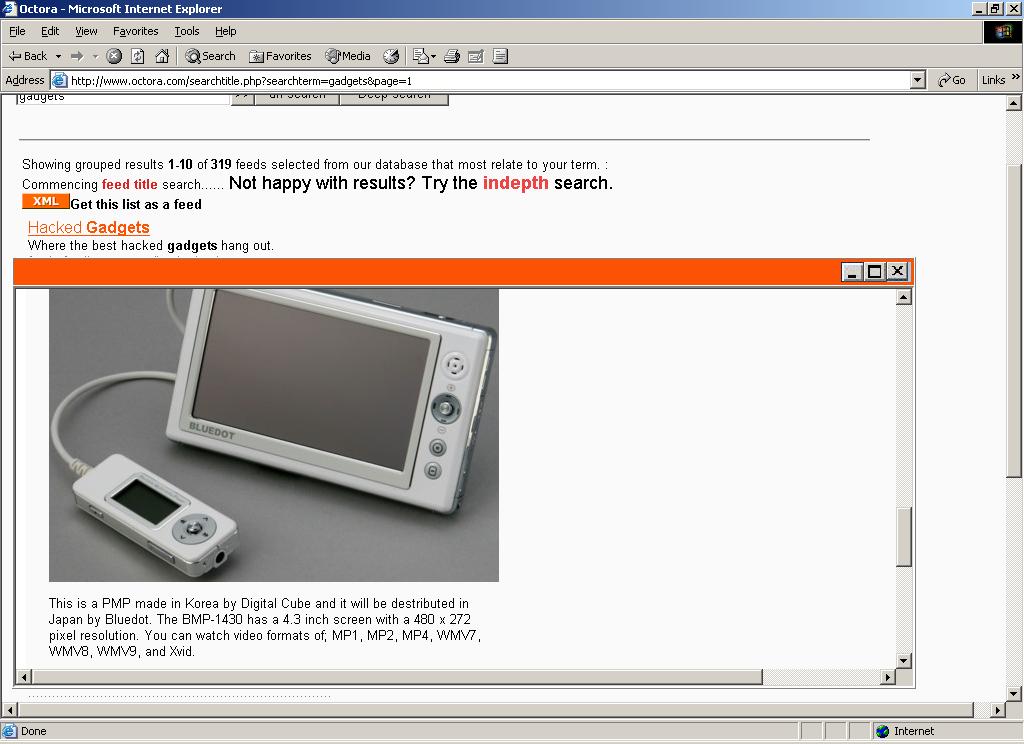Open Tools menu
The height and width of the screenshot is (744, 1024).
click(187, 31)
